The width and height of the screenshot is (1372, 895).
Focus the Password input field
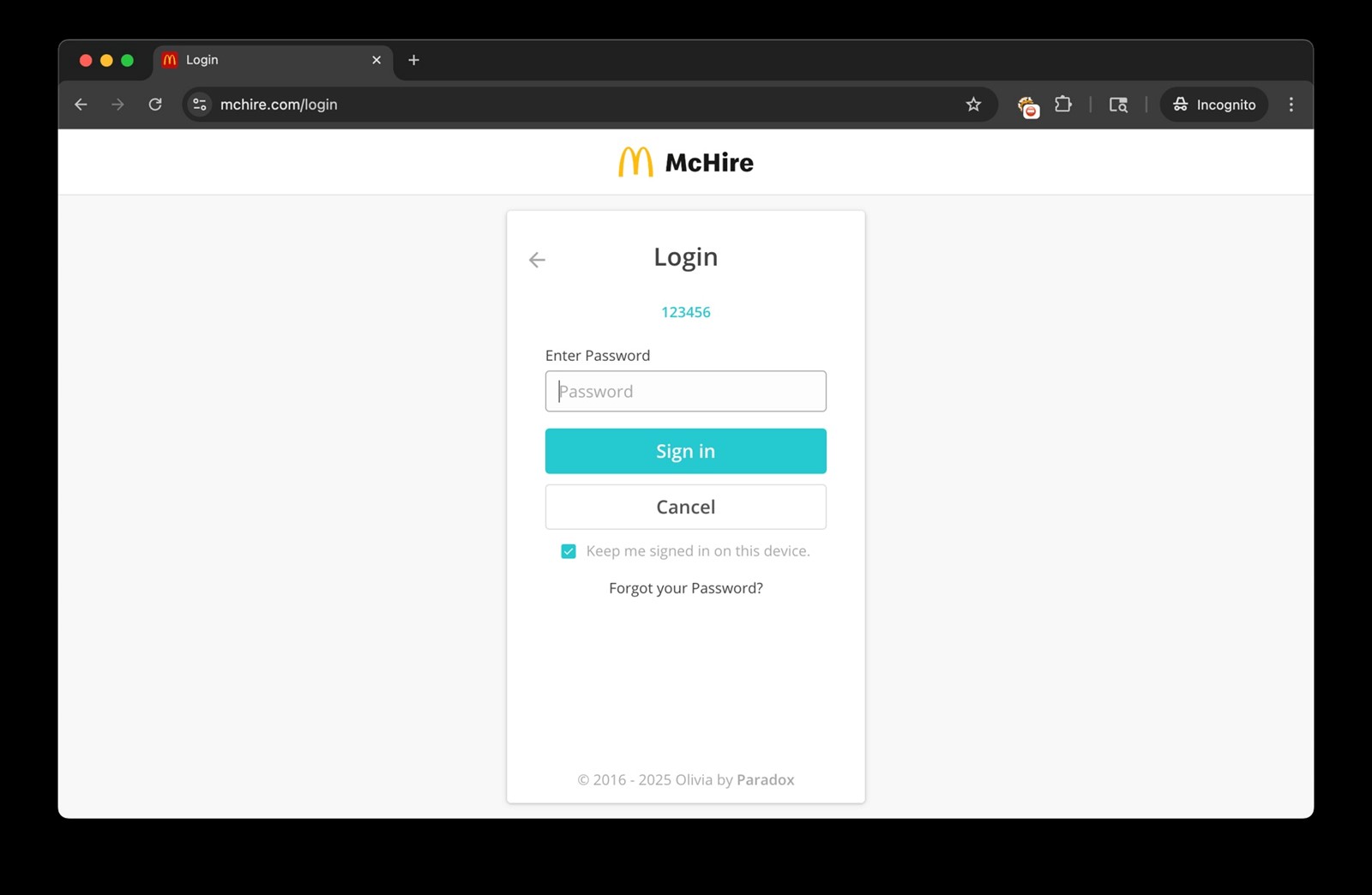(686, 391)
